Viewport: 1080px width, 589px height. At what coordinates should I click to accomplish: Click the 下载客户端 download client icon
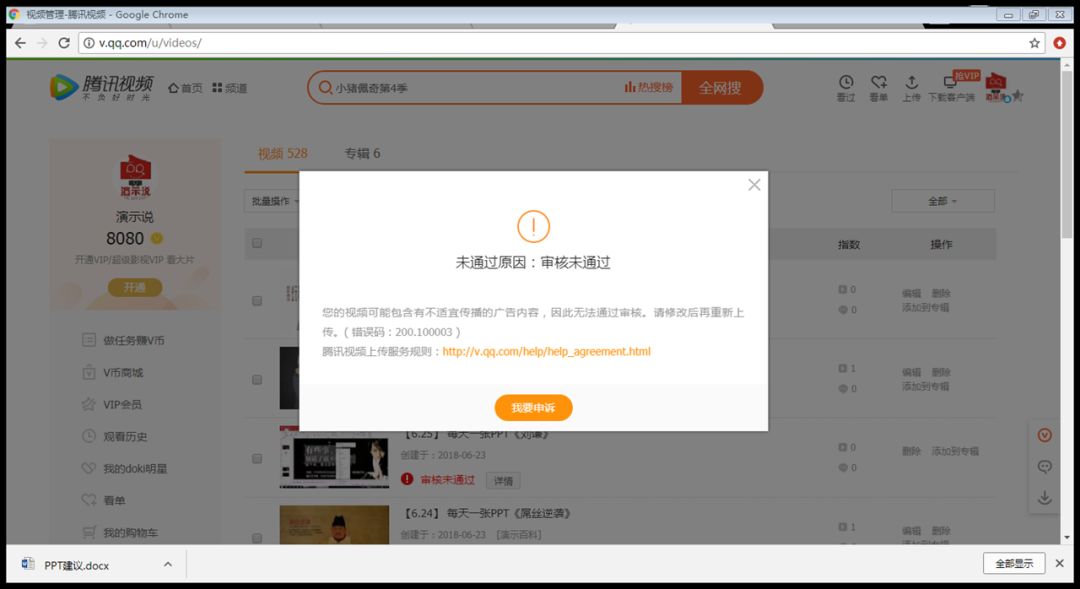click(951, 88)
